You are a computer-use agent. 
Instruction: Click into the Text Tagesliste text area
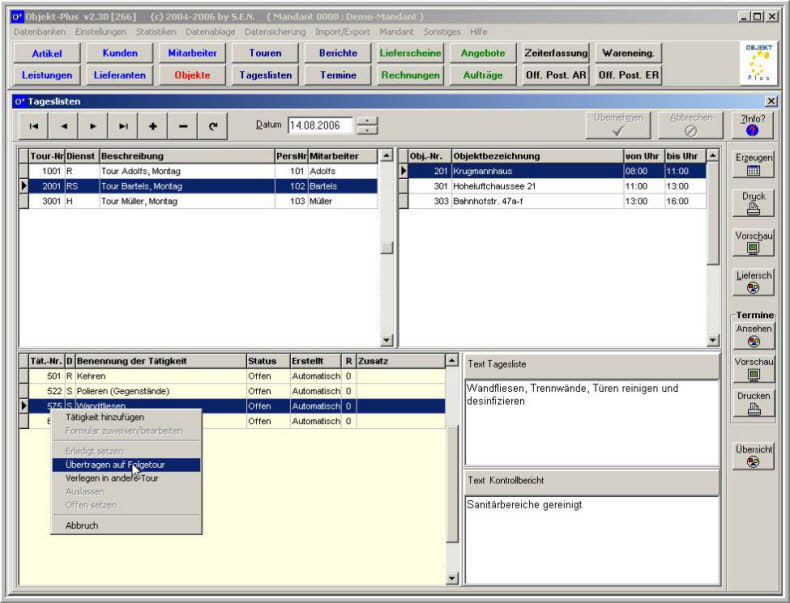pyautogui.click(x=592, y=423)
